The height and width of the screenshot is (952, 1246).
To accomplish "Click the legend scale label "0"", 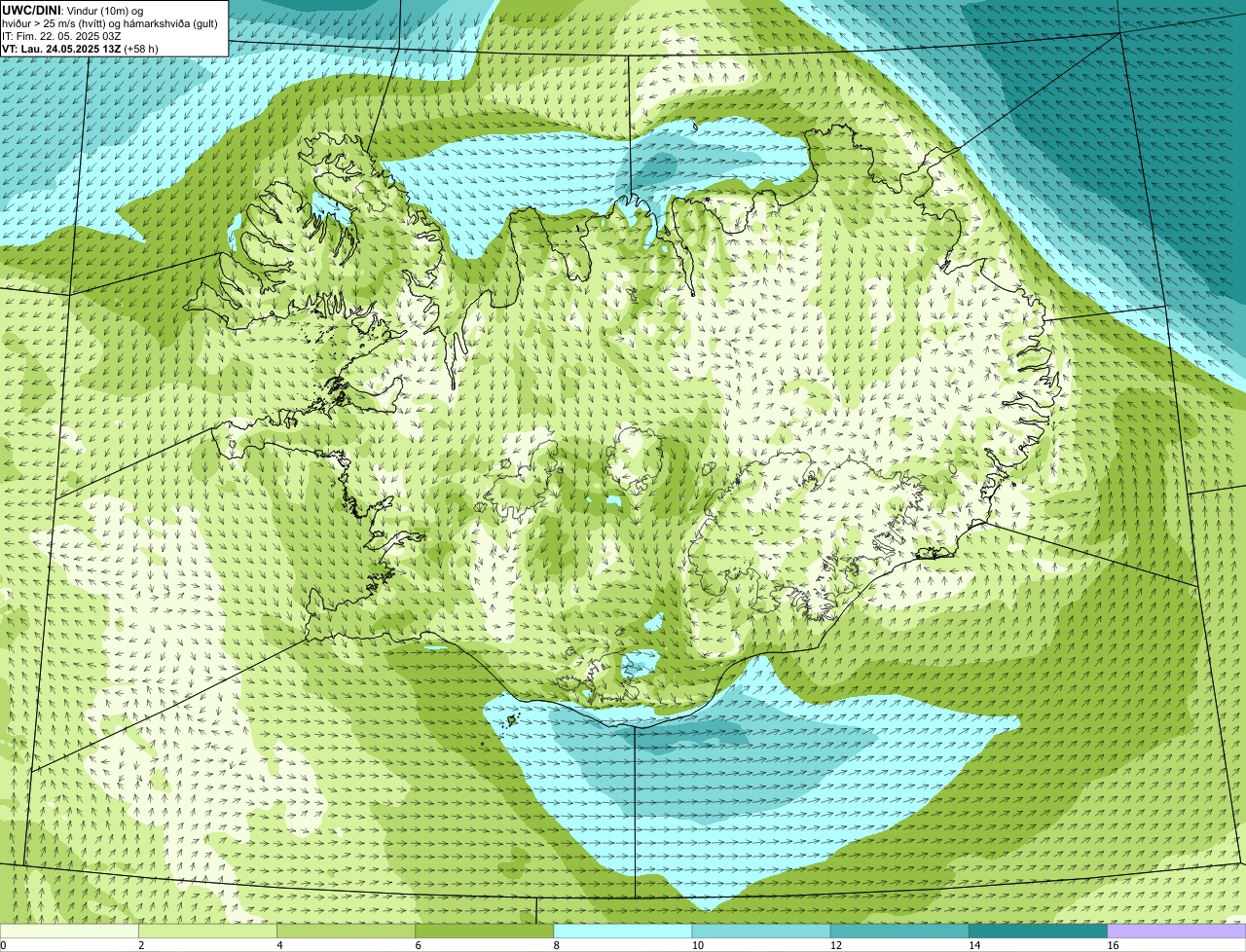I will tap(3, 945).
